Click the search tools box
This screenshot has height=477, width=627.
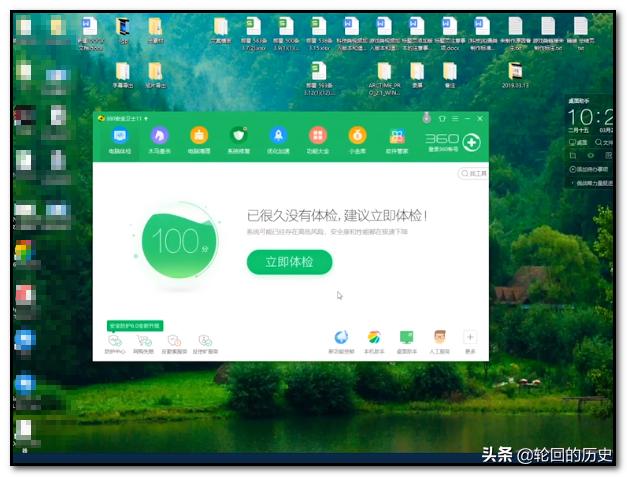[x=473, y=173]
